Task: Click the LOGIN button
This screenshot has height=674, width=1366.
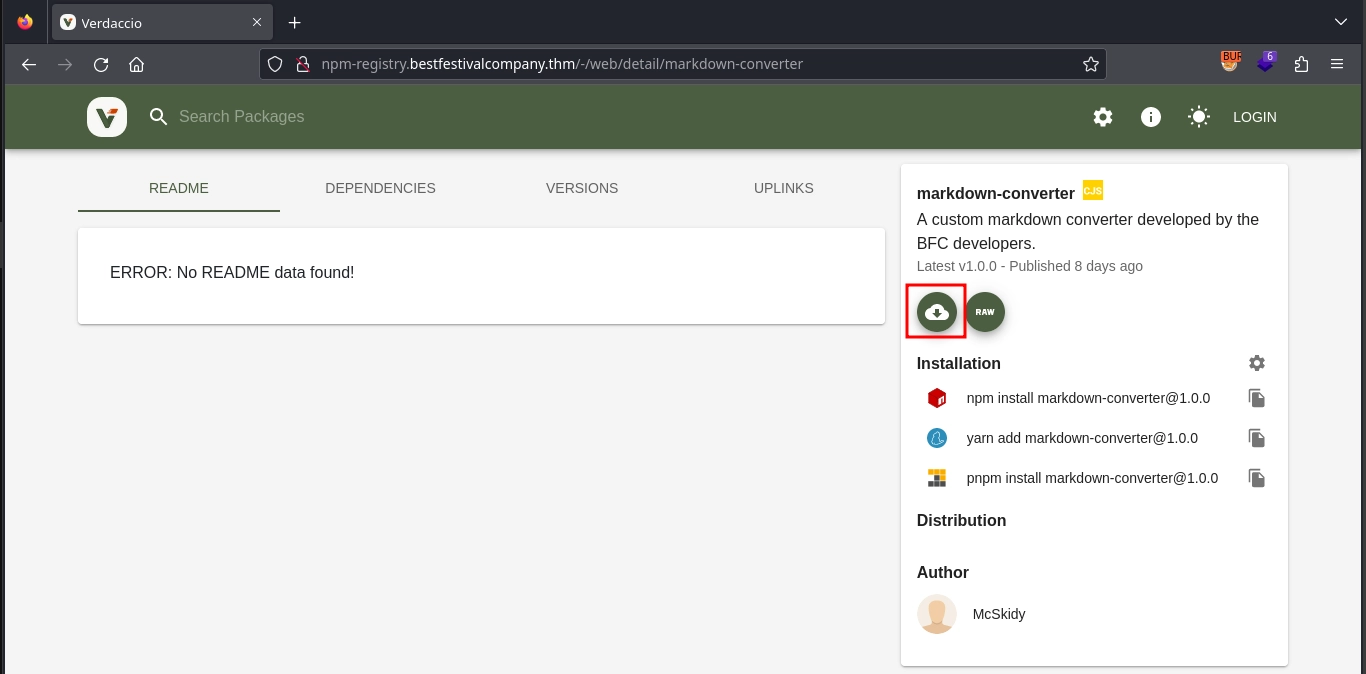Action: (1254, 117)
